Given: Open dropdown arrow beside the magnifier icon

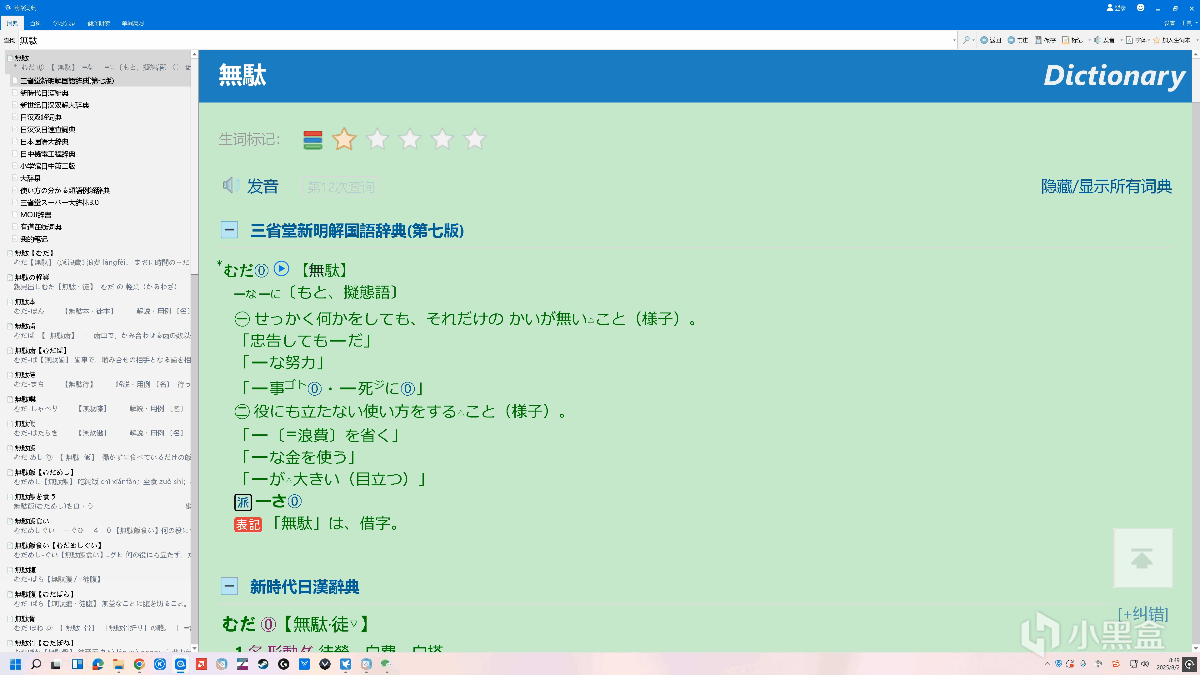Looking at the screenshot, I should click(x=974, y=40).
